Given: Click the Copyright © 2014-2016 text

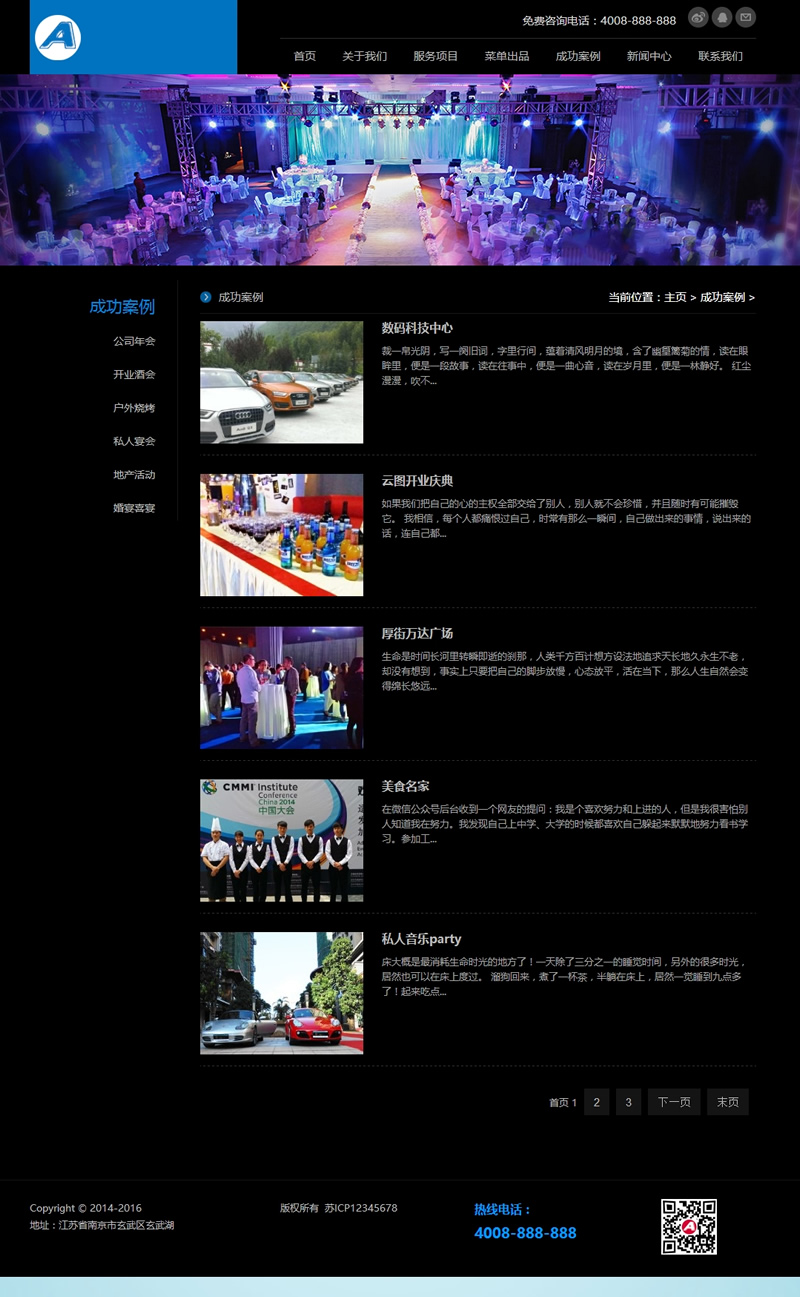Looking at the screenshot, I should (x=86, y=1208).
